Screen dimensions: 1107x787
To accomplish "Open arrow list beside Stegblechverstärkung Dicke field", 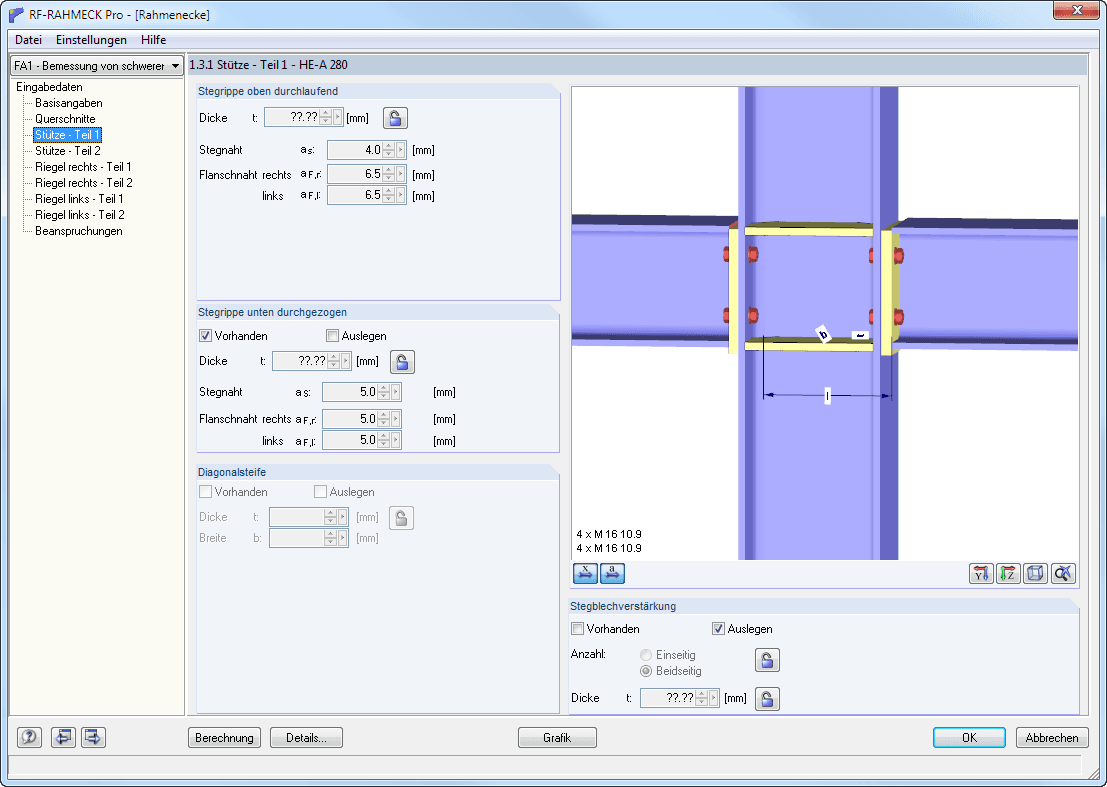I will (714, 698).
